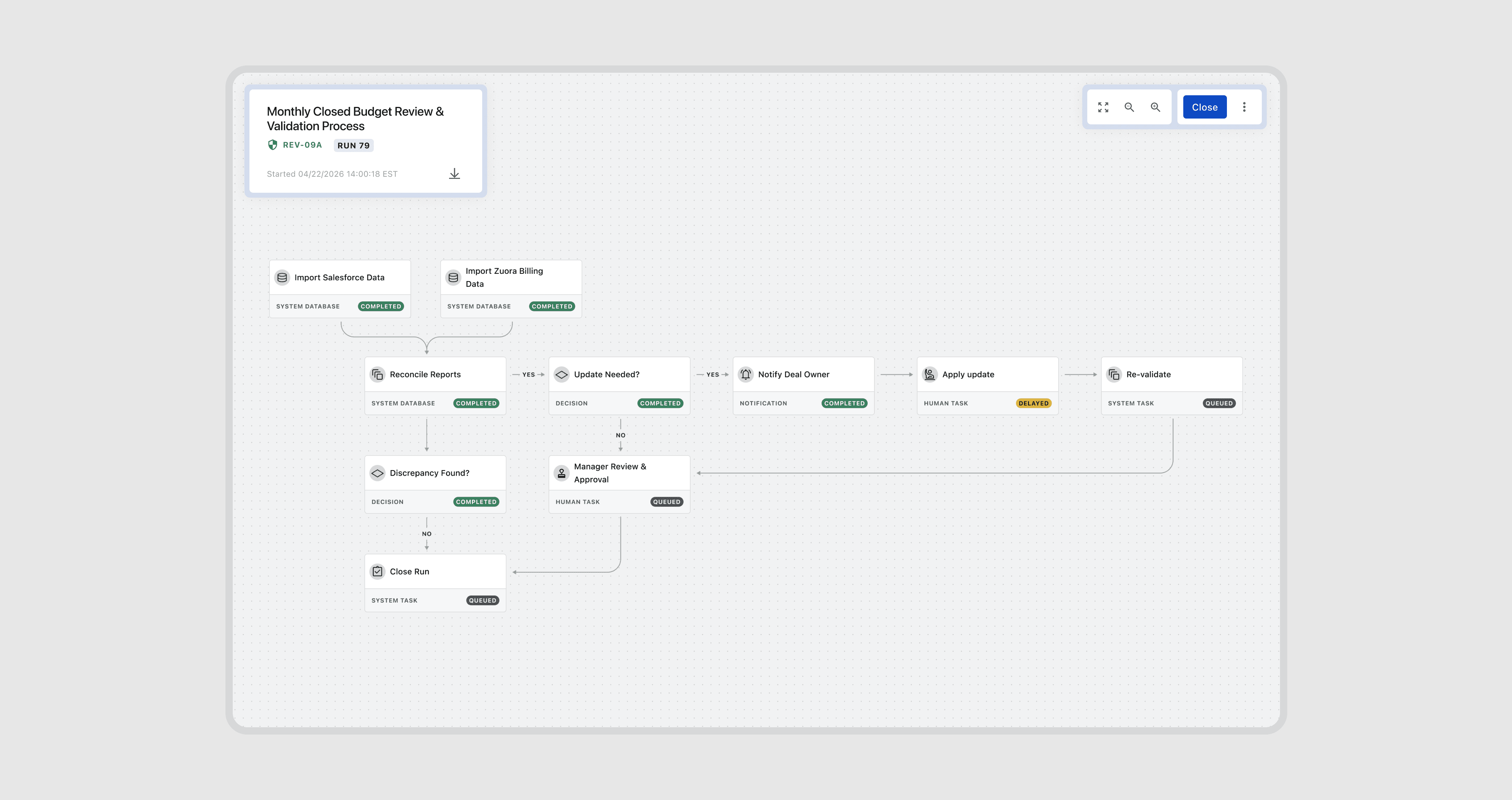Select the Import Zuora Billing Data node title

[504, 277]
